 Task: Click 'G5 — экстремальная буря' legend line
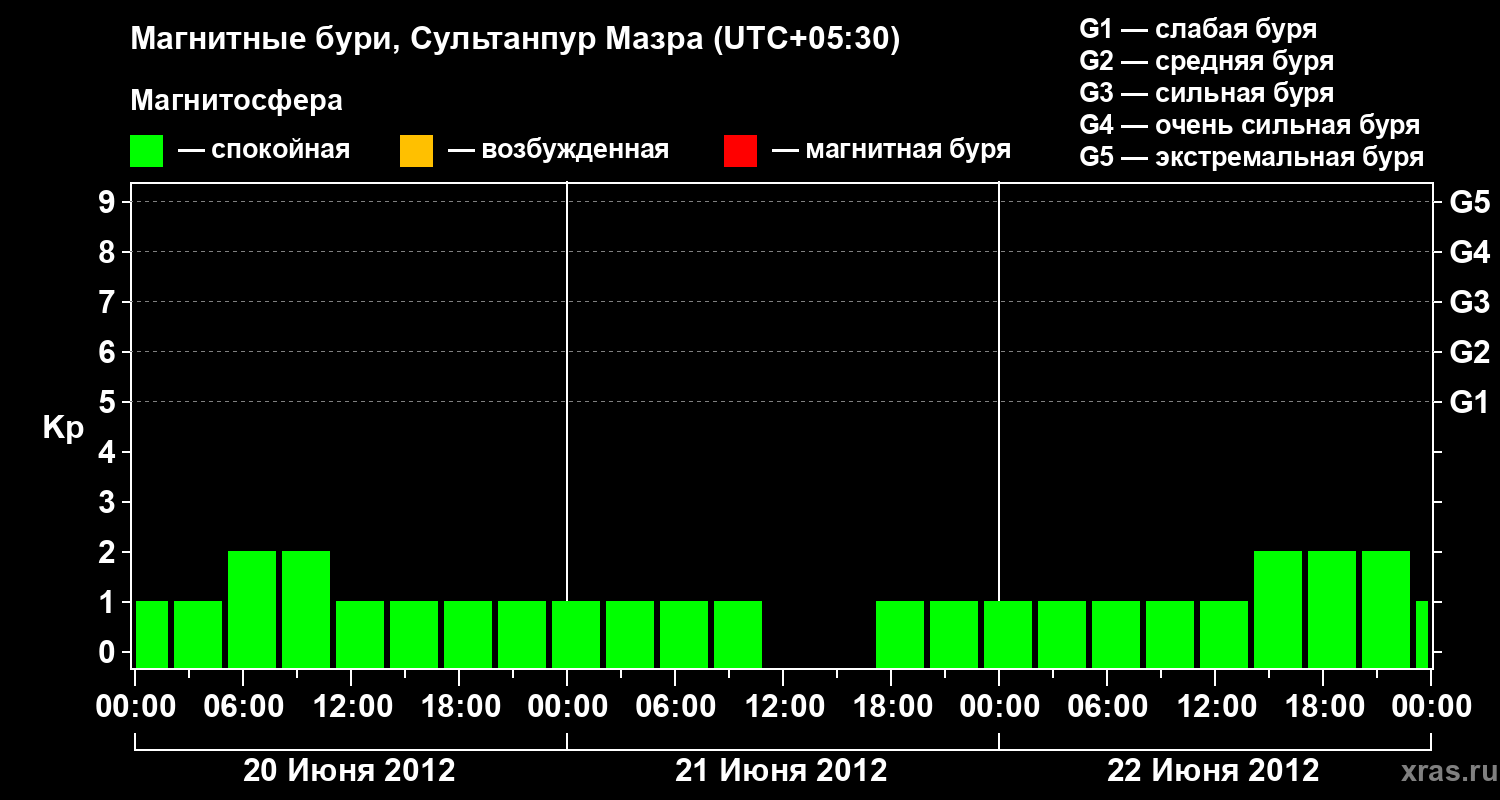point(1252,158)
